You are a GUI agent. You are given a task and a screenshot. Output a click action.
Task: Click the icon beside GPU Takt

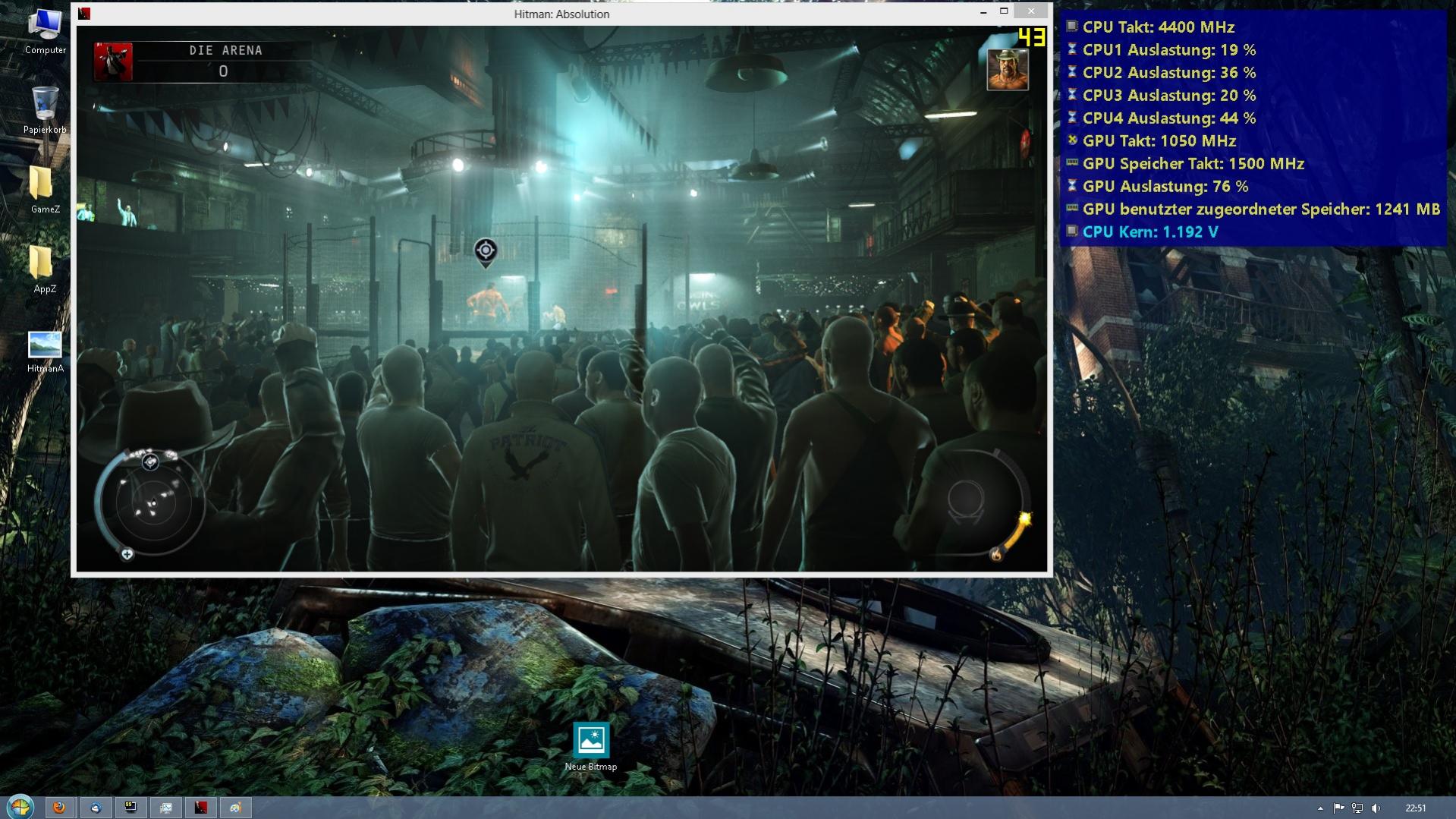1071,140
